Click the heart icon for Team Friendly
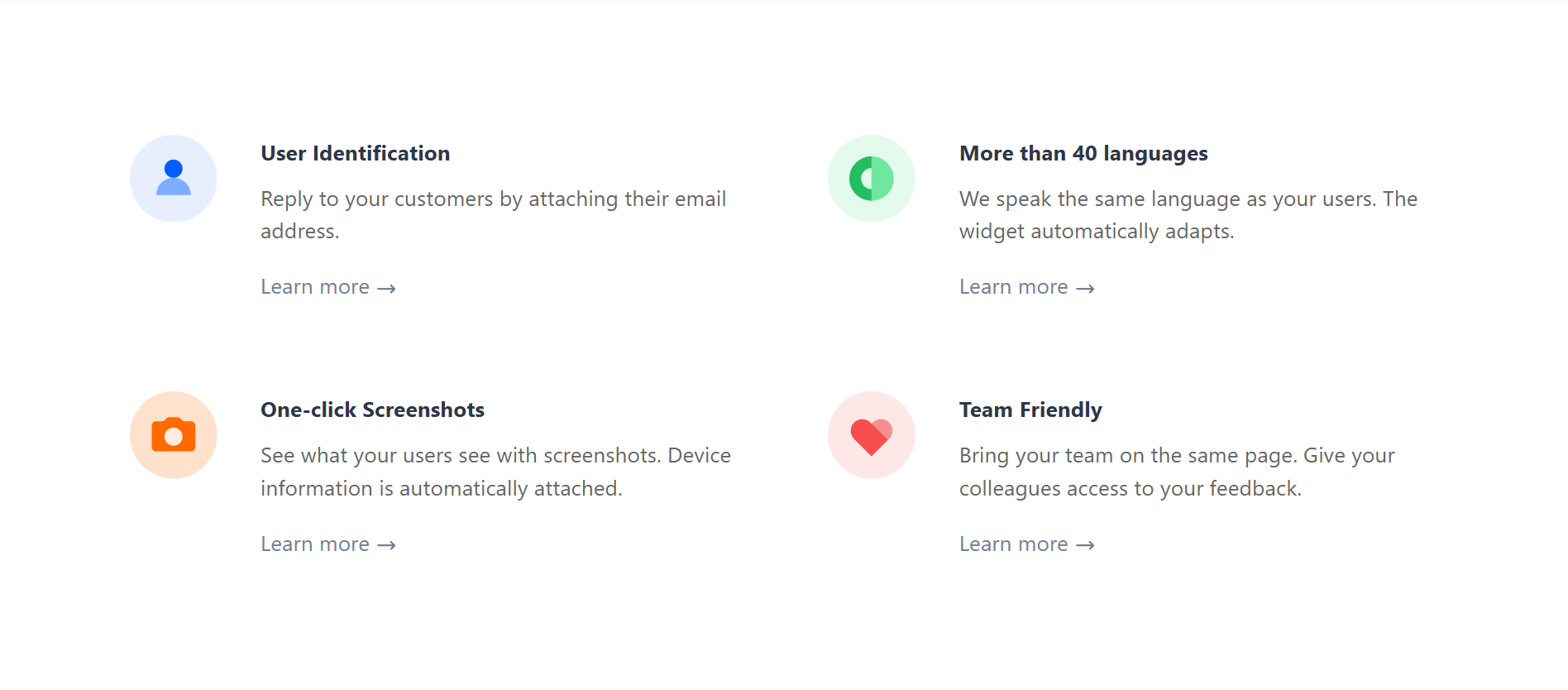This screenshot has width=1568, height=690. coord(871,434)
